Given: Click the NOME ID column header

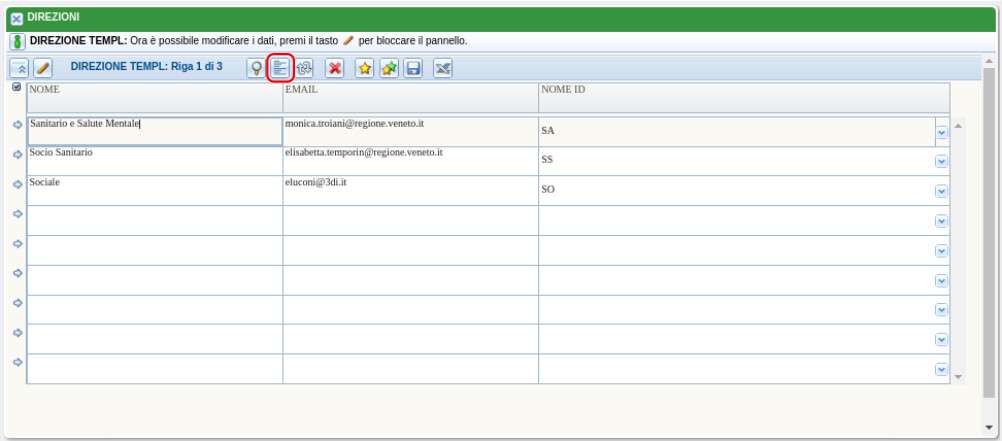Looking at the screenshot, I should [563, 90].
